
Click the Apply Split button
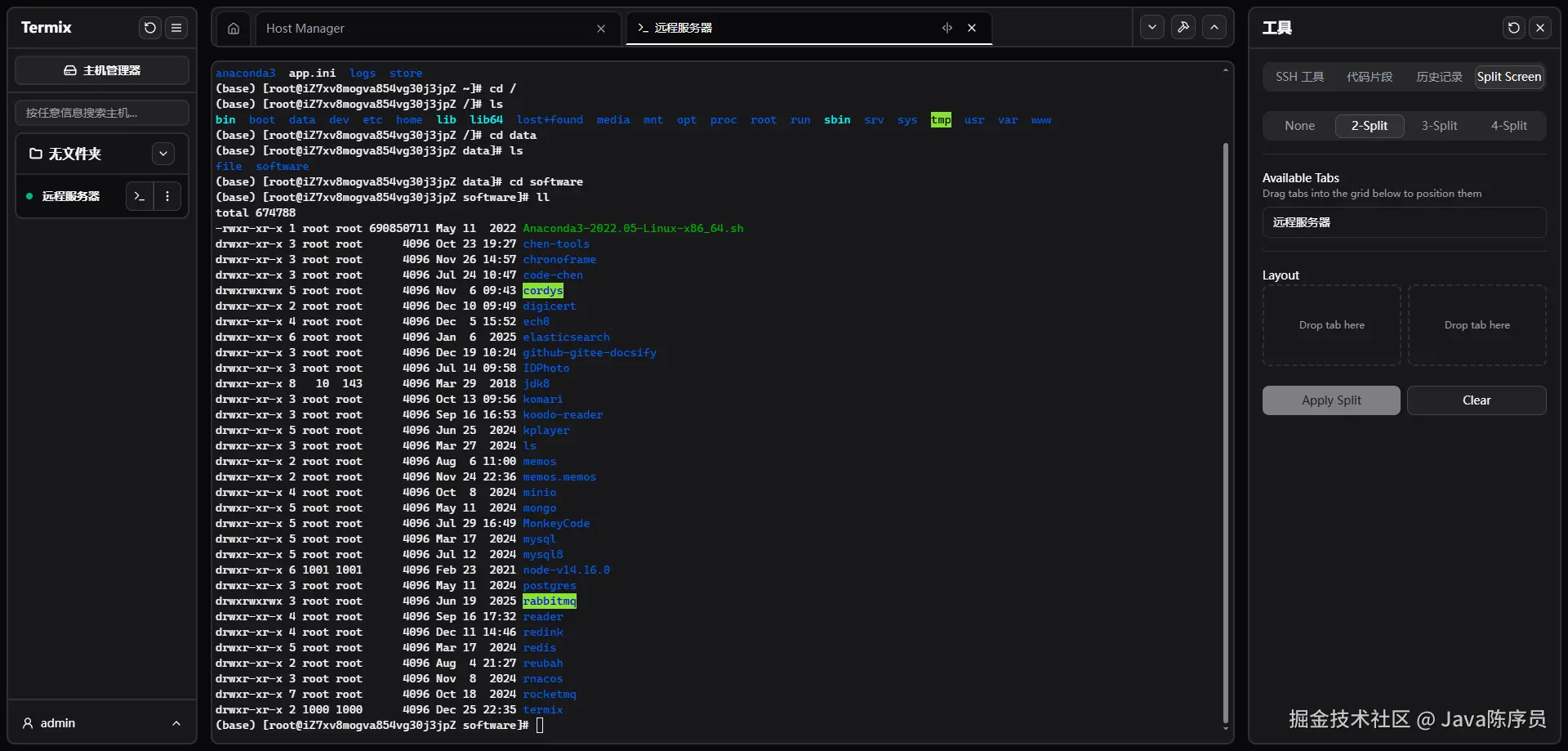[1331, 400]
